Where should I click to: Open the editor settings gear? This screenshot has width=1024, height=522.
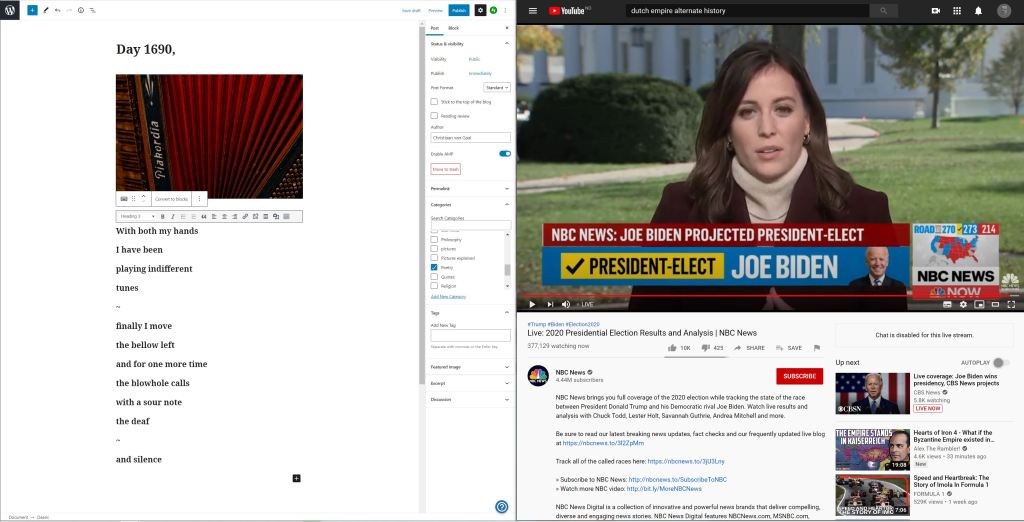(480, 10)
